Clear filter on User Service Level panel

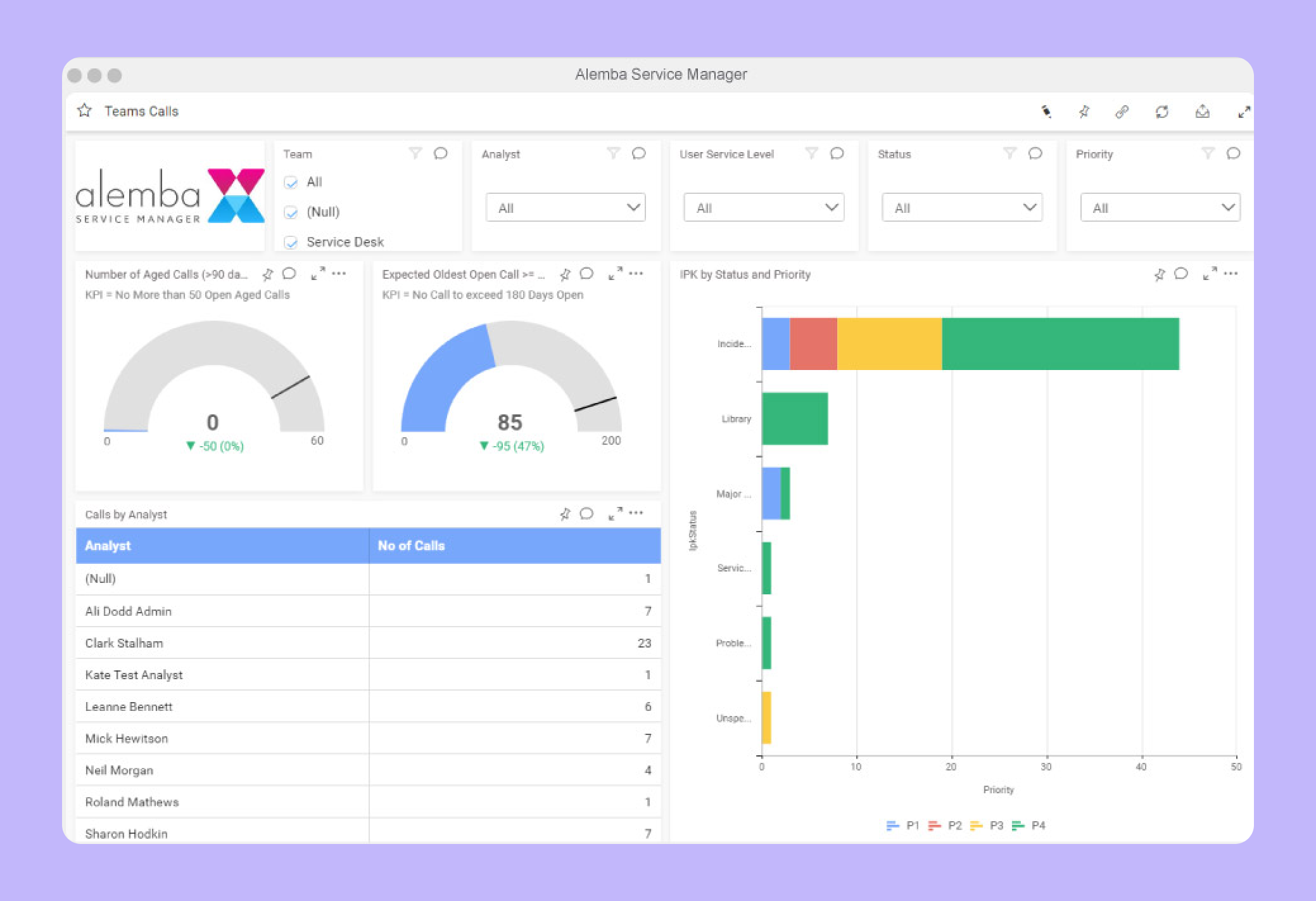tap(811, 153)
